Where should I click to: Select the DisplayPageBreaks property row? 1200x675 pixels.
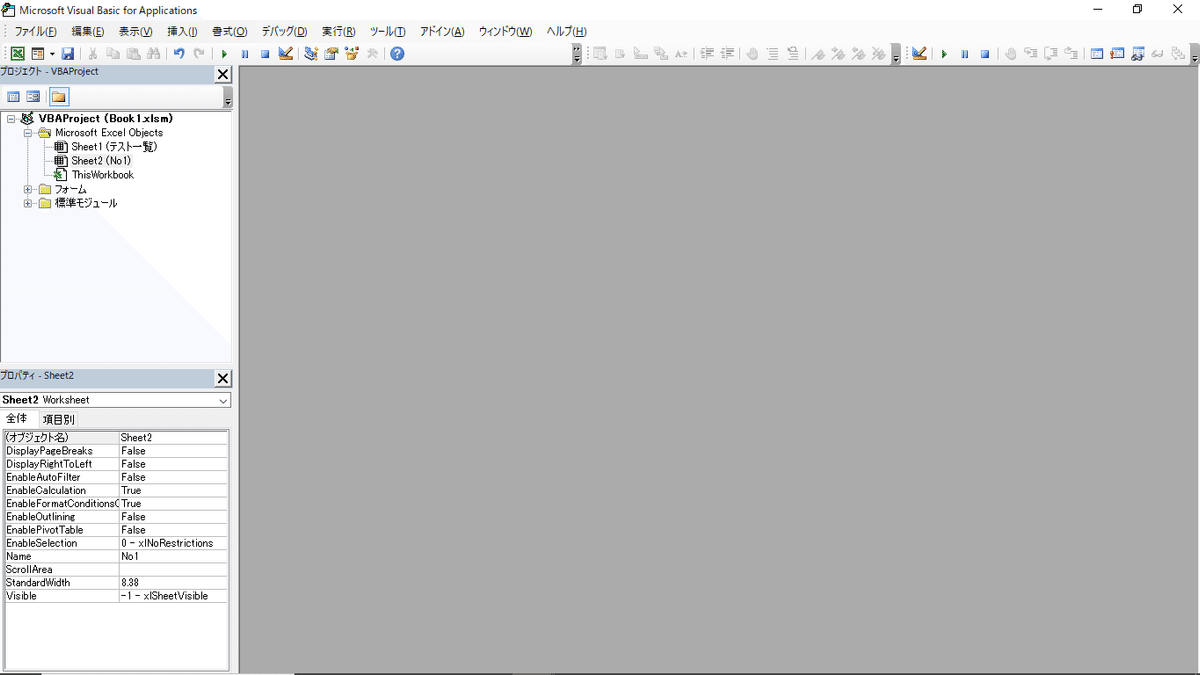[116, 451]
